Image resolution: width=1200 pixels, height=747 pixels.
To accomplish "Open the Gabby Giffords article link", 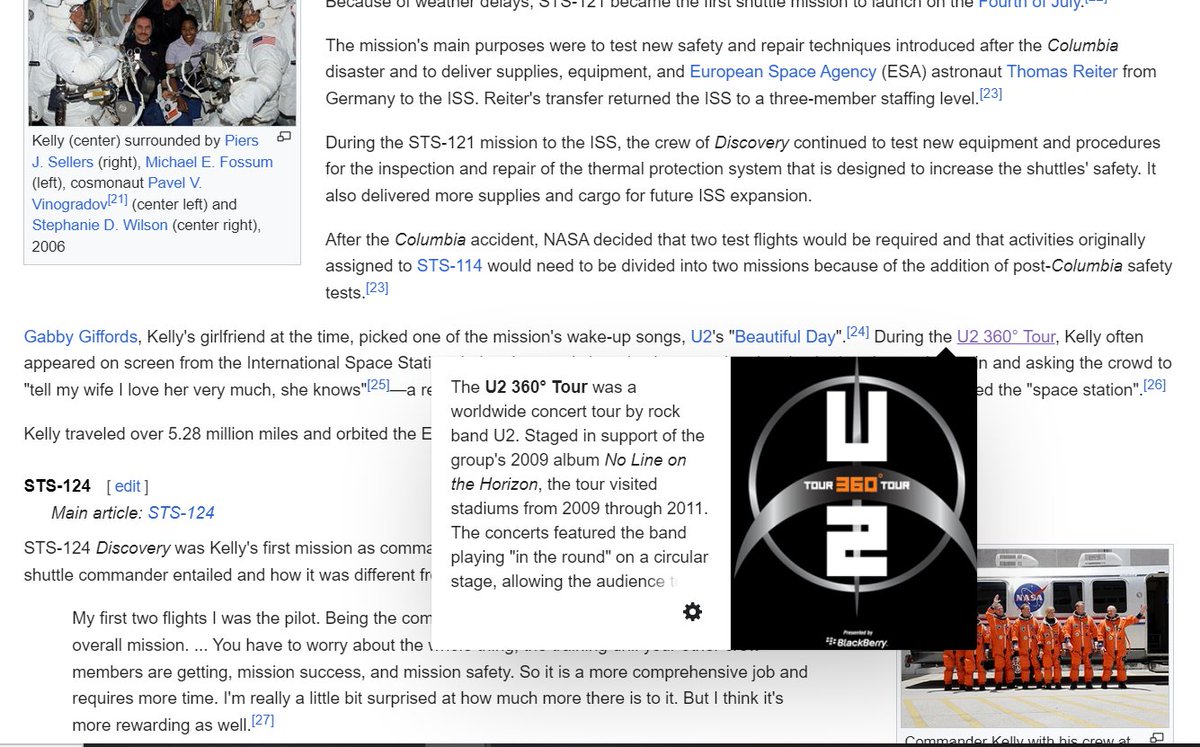I will (81, 336).
